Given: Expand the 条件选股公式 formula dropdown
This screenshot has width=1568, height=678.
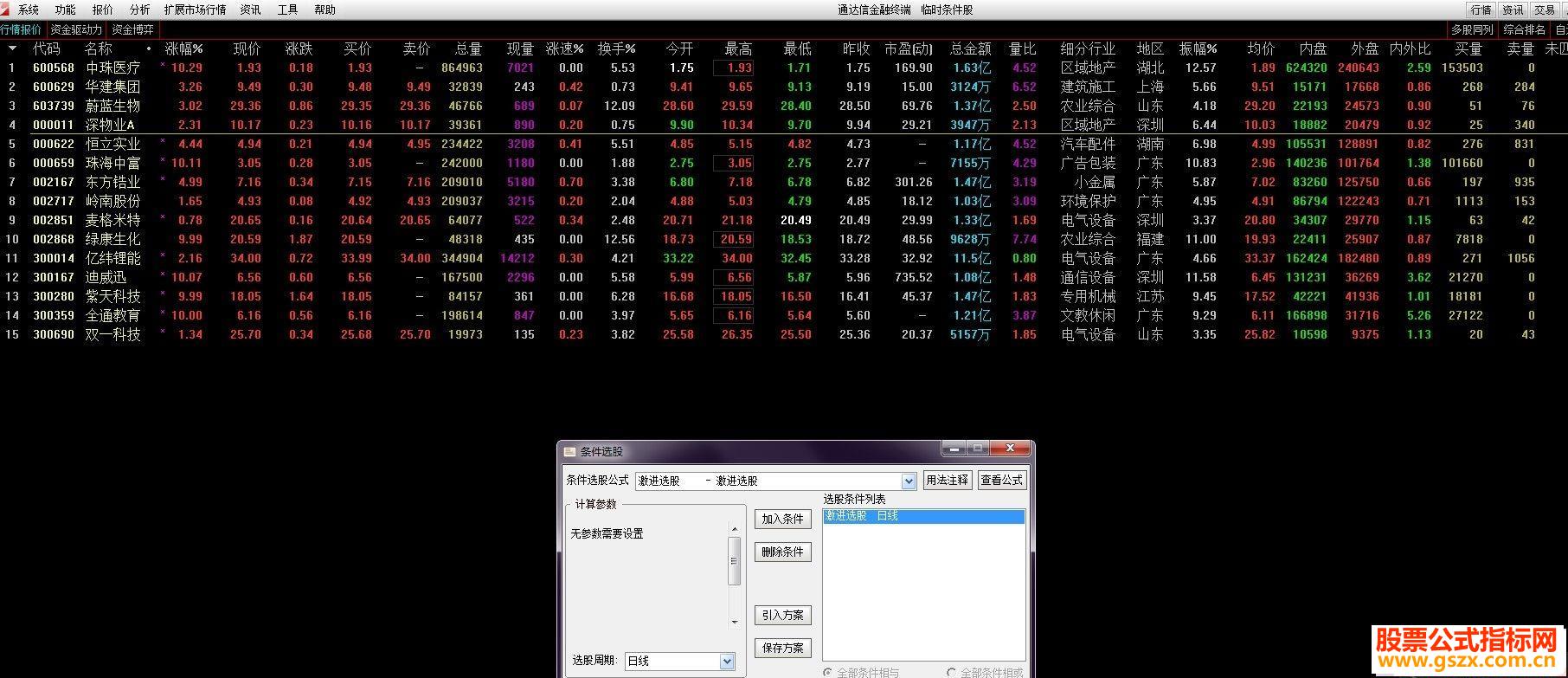Looking at the screenshot, I should coord(909,481).
